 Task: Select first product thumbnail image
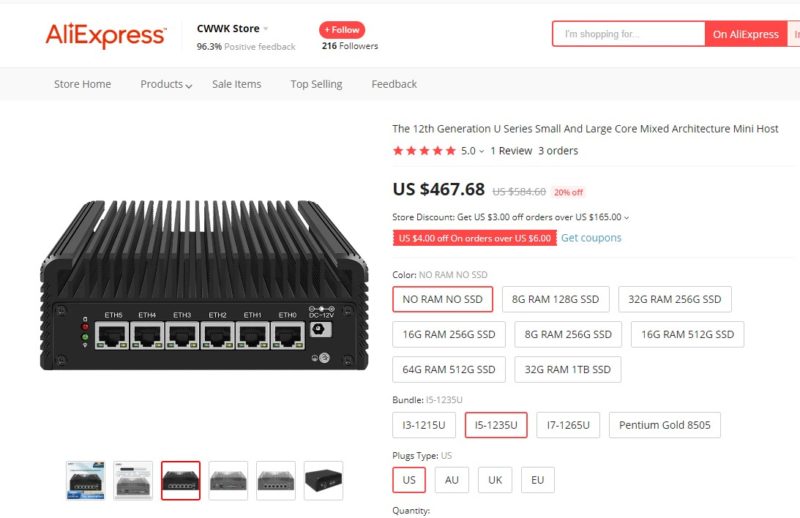pyautogui.click(x=85, y=480)
